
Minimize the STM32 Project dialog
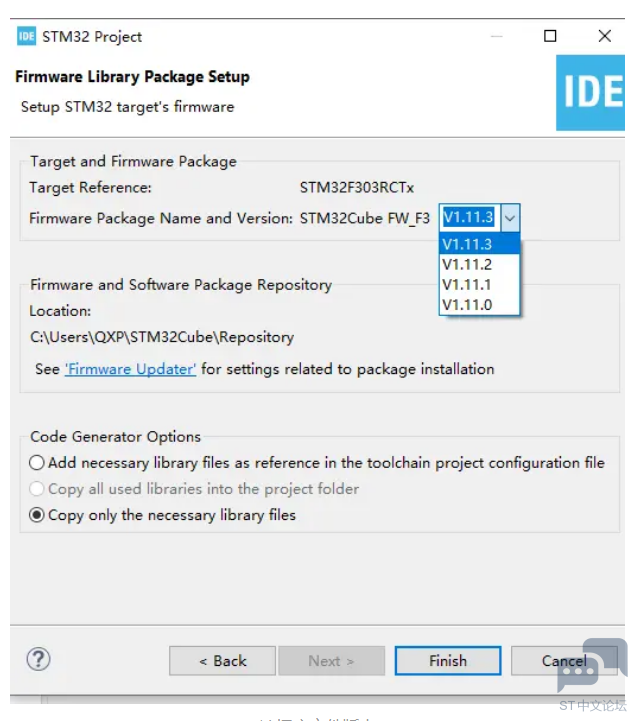[x=496, y=36]
